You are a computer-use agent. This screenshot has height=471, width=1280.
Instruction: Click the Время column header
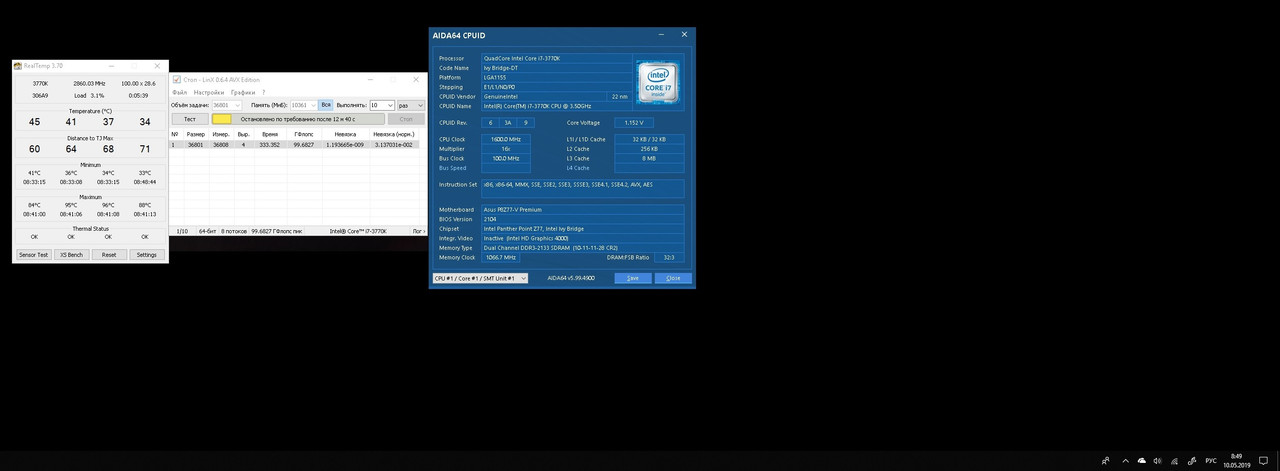point(270,134)
